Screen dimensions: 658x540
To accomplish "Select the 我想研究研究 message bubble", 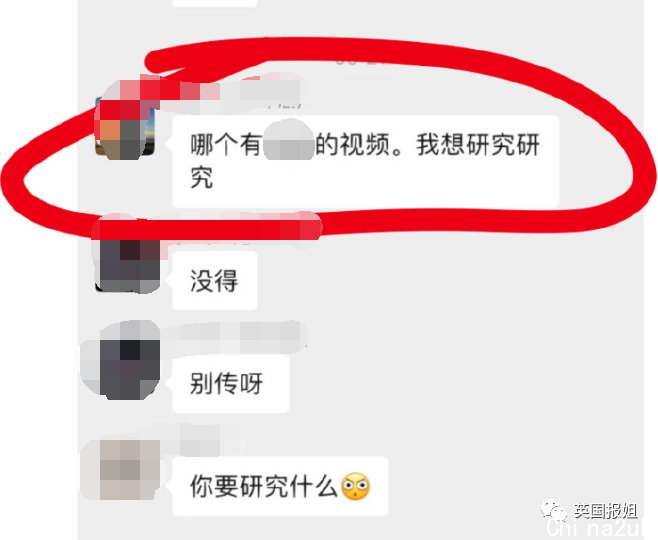I will pos(366,162).
